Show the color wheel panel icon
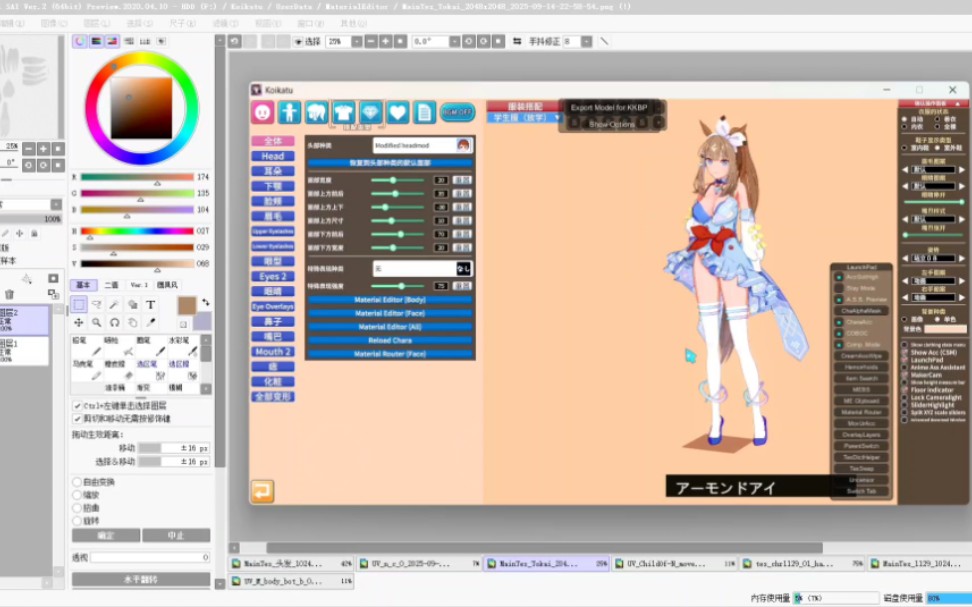 pos(80,41)
